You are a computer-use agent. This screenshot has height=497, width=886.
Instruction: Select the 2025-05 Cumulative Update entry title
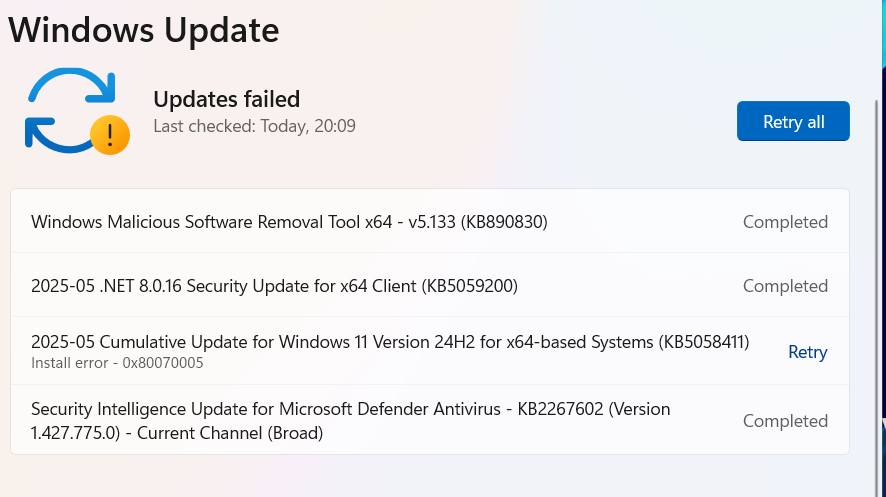click(390, 342)
